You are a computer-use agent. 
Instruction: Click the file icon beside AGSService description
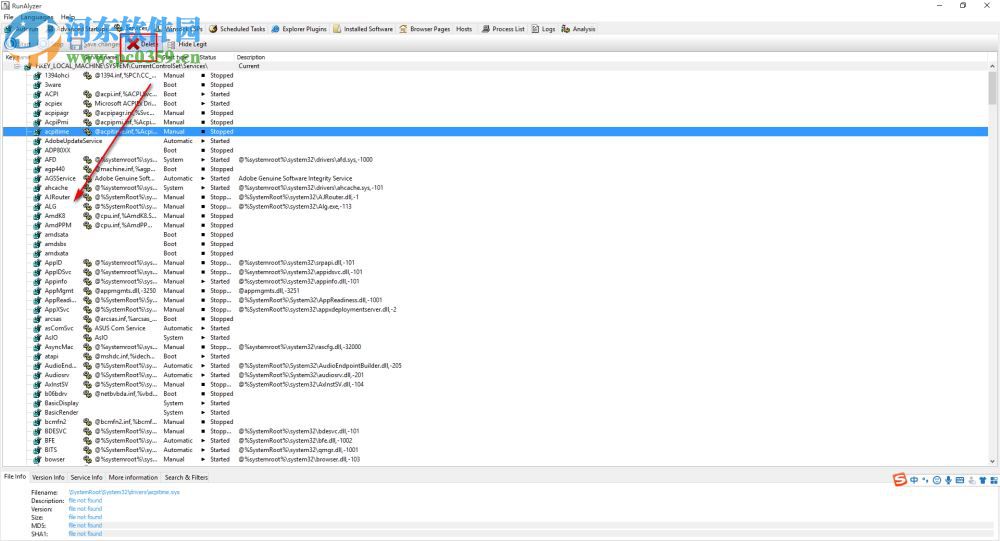(87, 179)
